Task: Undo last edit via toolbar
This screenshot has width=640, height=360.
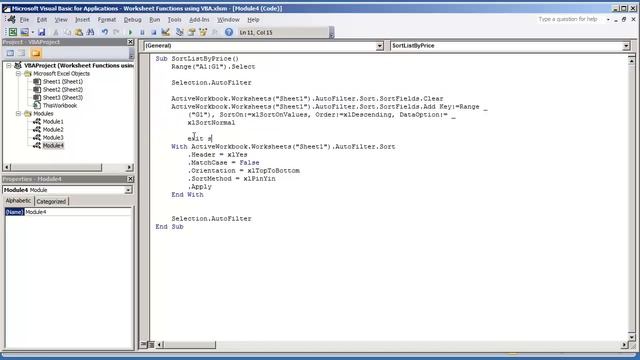Action: point(105,32)
